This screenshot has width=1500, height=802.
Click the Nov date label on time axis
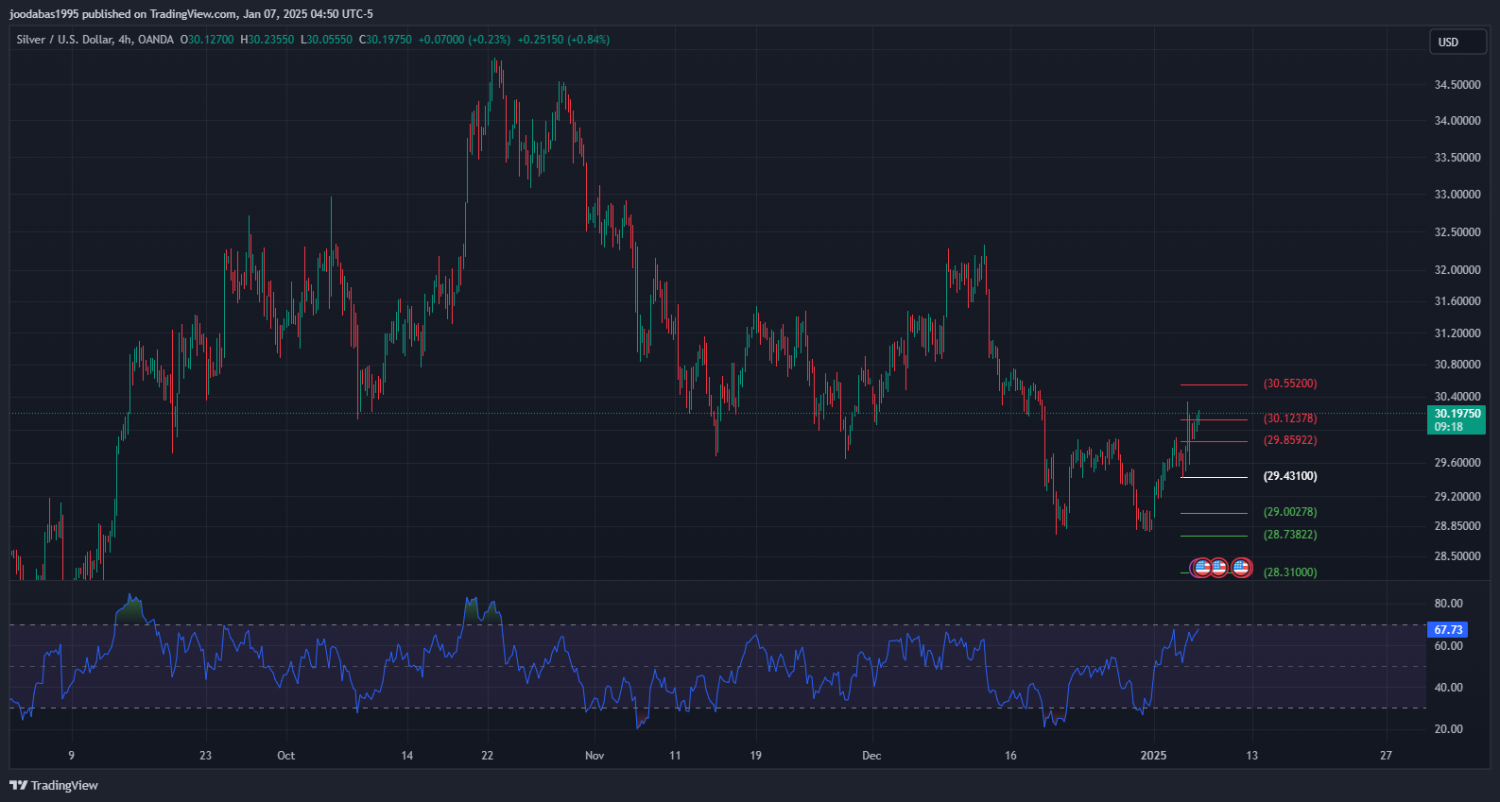593,755
